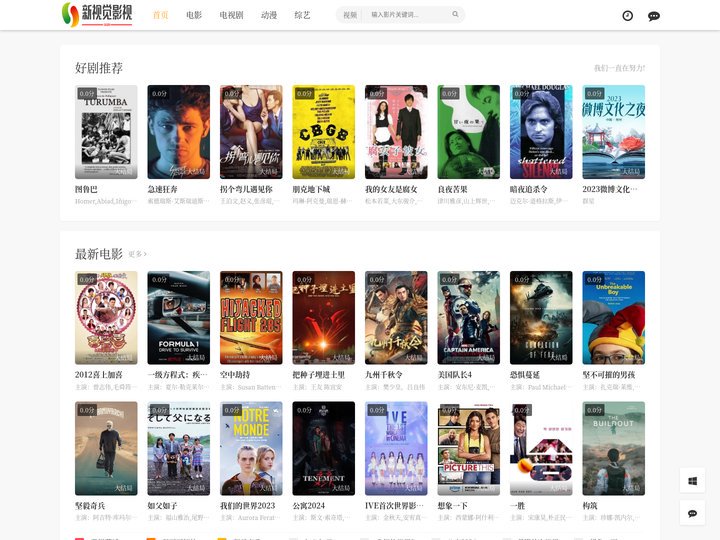Open the 动漫 nav tab

coord(269,15)
